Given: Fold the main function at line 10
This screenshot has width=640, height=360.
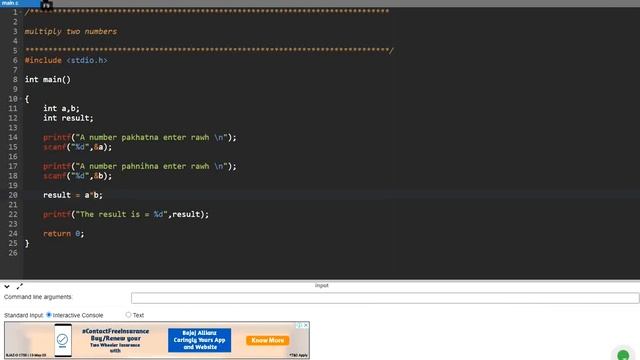Looking at the screenshot, I should (x=21, y=99).
